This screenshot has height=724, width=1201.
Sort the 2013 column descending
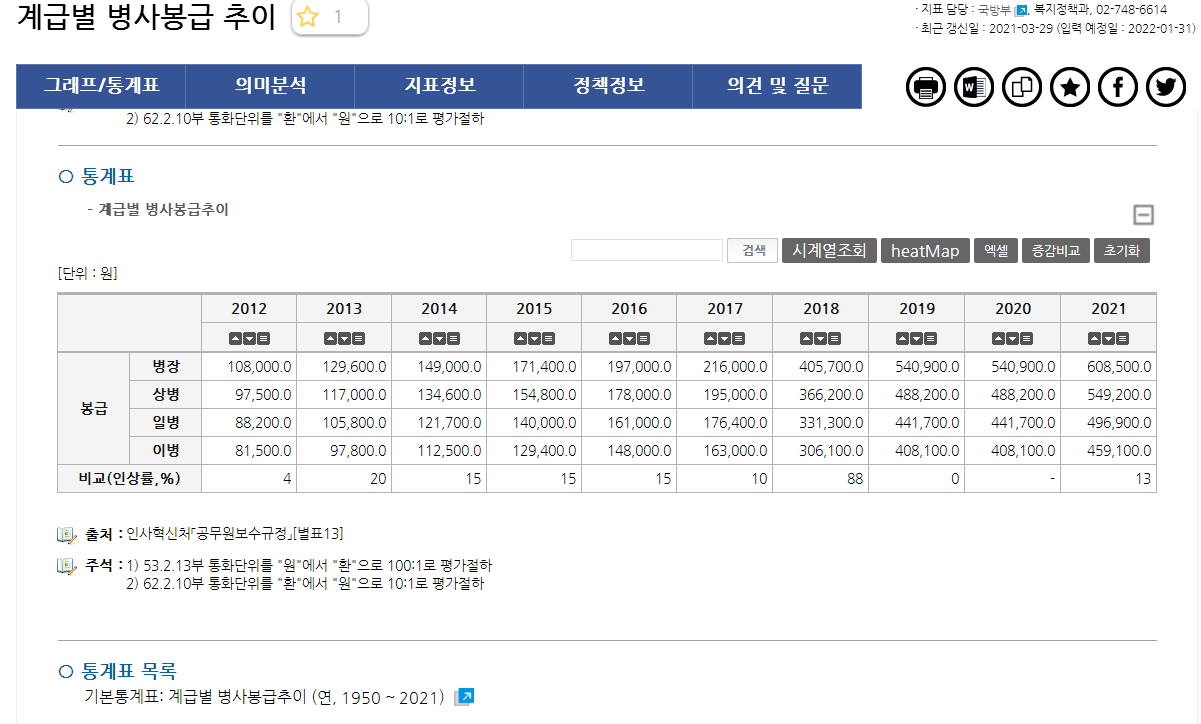344,339
